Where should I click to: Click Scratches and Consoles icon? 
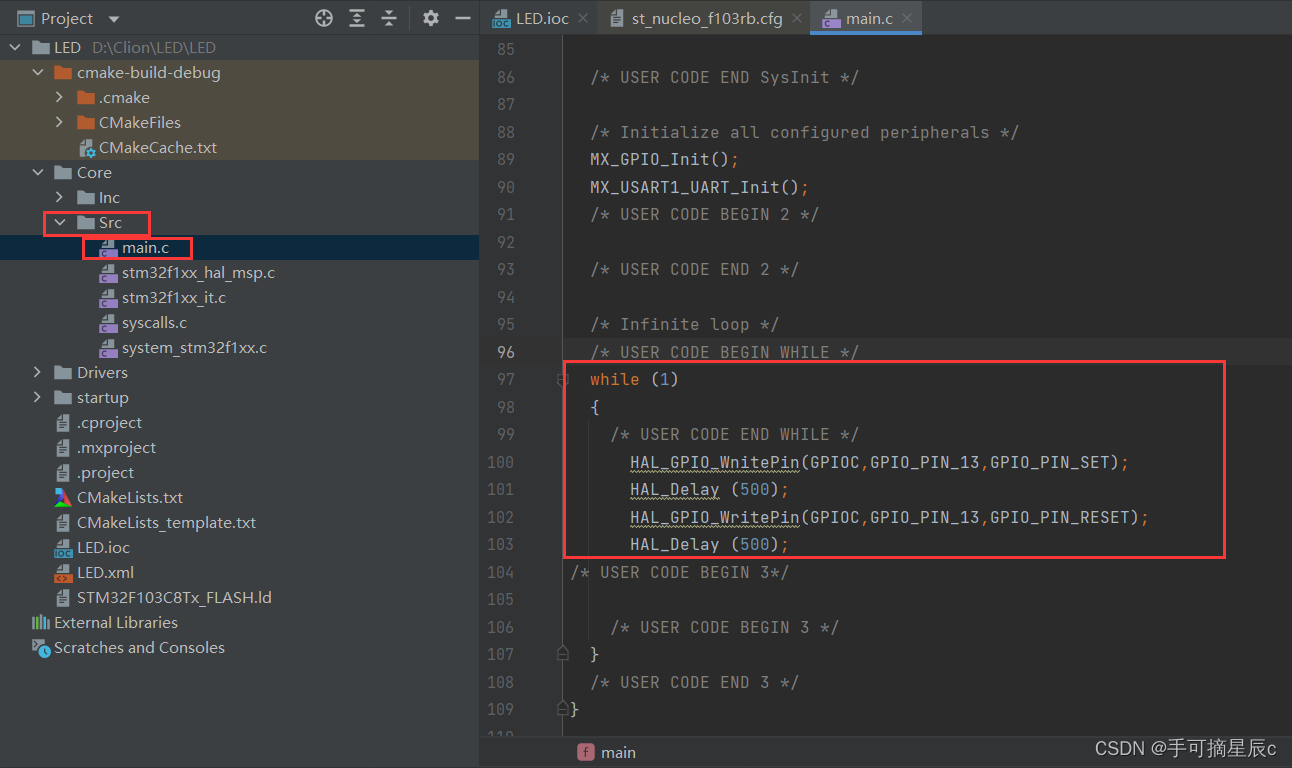(41, 647)
